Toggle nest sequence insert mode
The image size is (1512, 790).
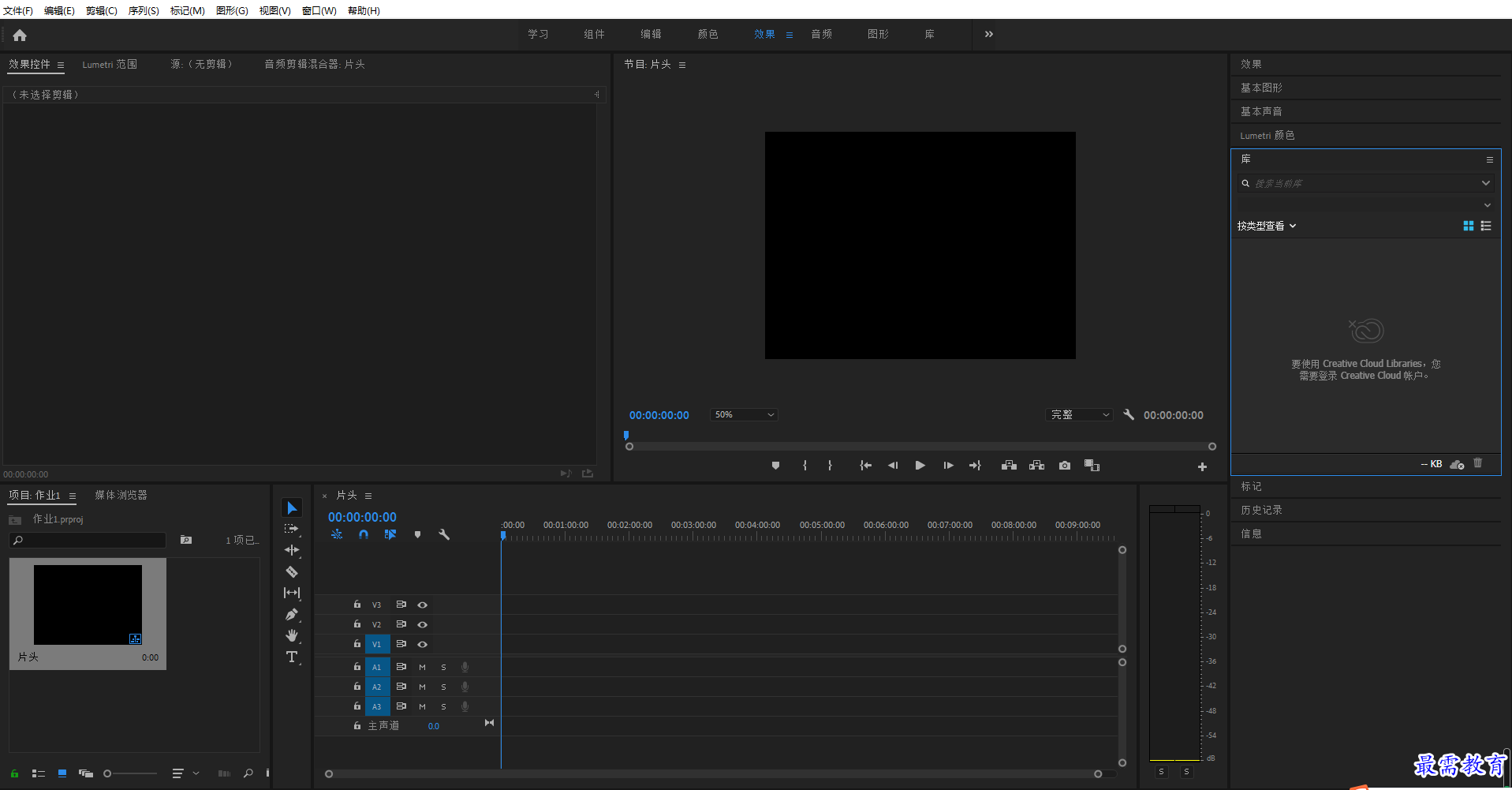pos(337,534)
